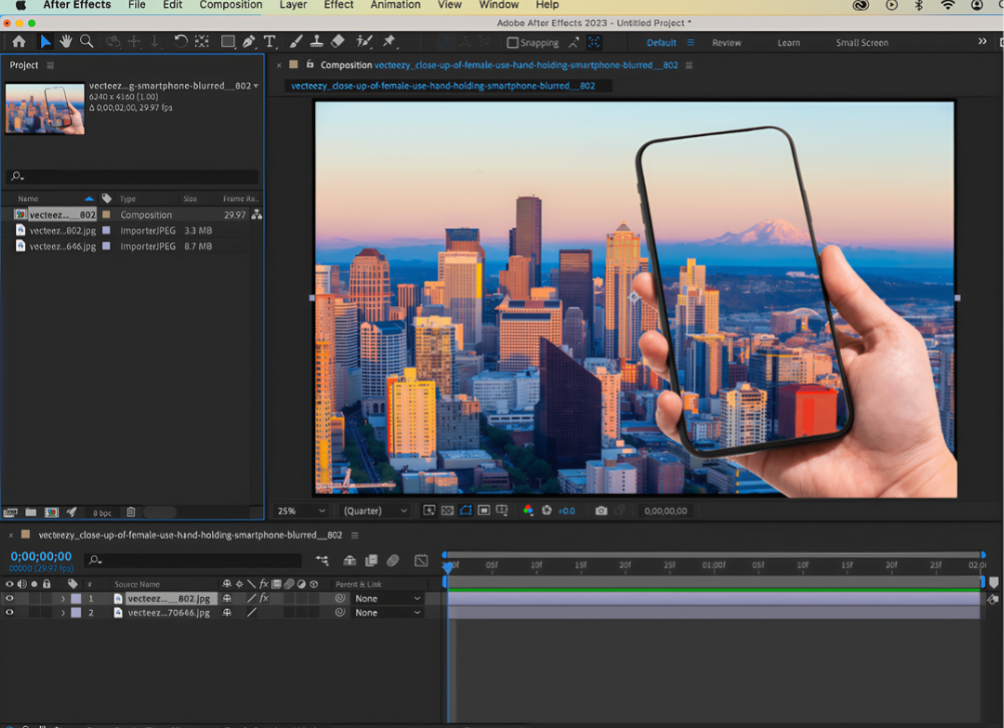Viewport: 1004px width, 728px height.
Task: Open the Composition menu
Action: tap(230, 5)
